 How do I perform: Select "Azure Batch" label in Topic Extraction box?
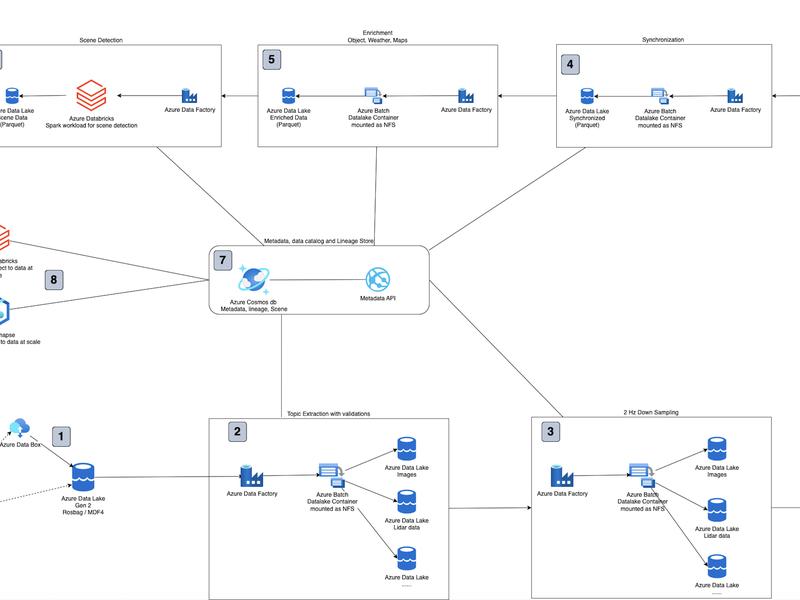[332, 494]
